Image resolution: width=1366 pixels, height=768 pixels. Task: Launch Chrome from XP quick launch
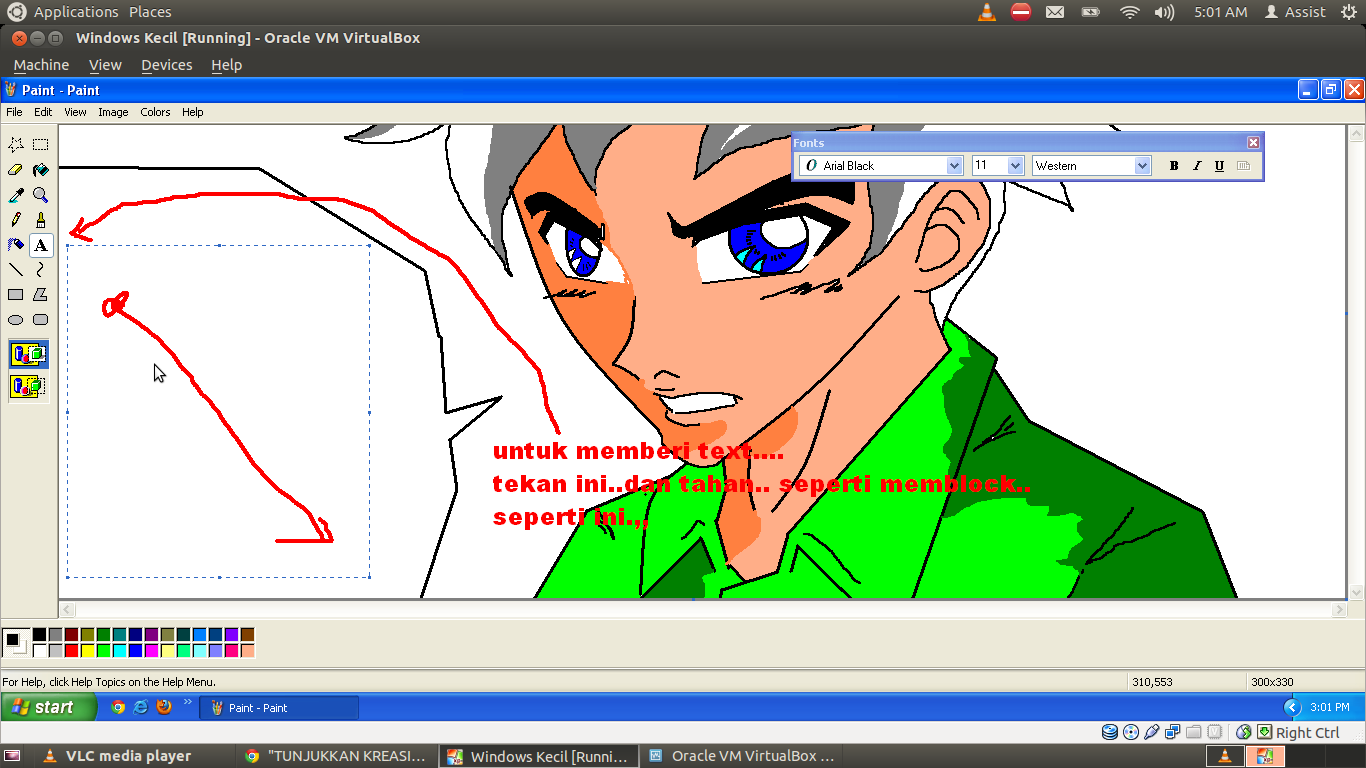[x=118, y=707]
